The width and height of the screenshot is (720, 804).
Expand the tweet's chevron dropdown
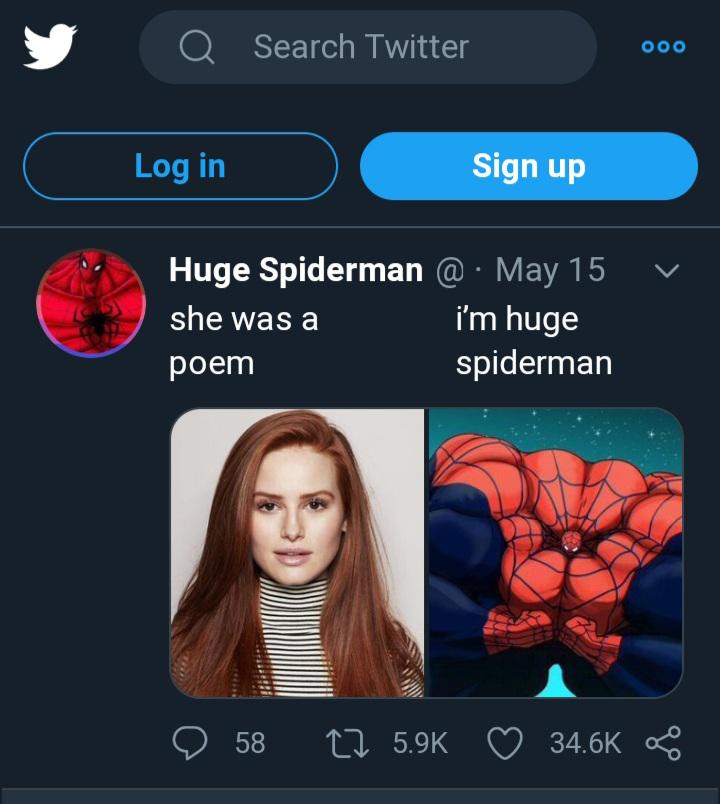tap(665, 271)
